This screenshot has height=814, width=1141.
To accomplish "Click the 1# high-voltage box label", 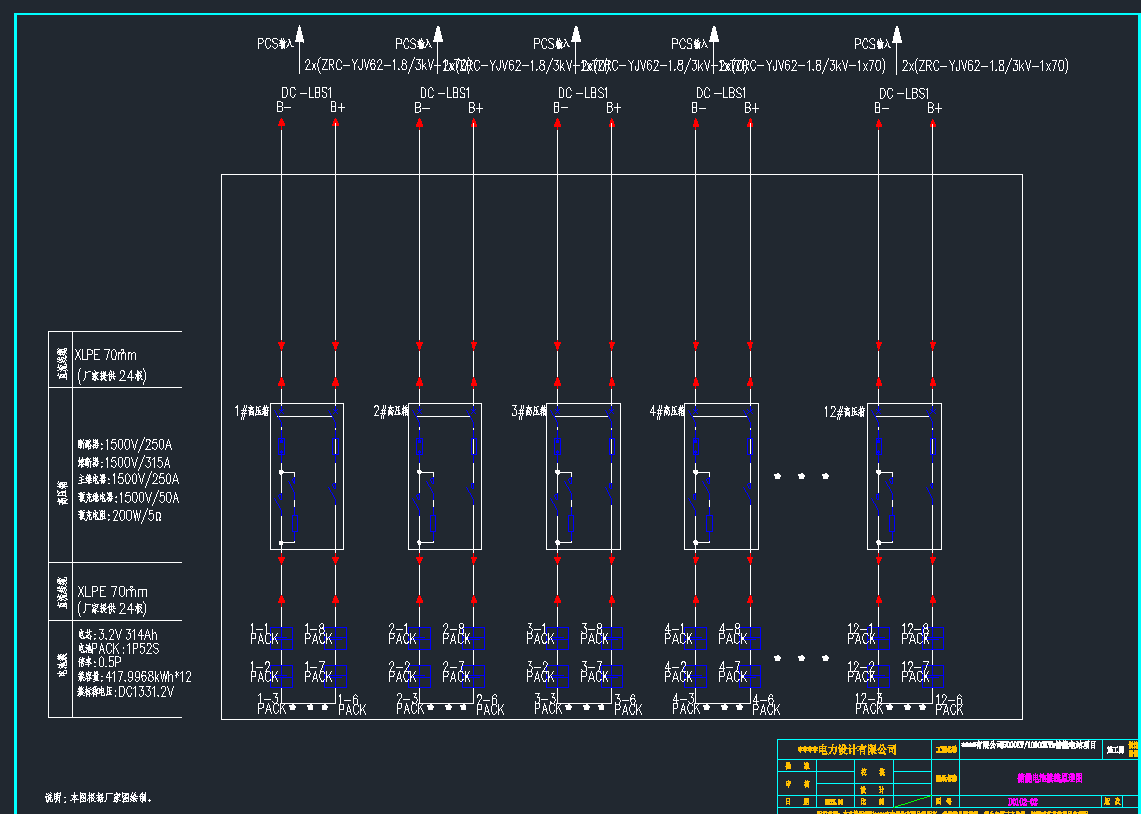I will pyautogui.click(x=252, y=411).
